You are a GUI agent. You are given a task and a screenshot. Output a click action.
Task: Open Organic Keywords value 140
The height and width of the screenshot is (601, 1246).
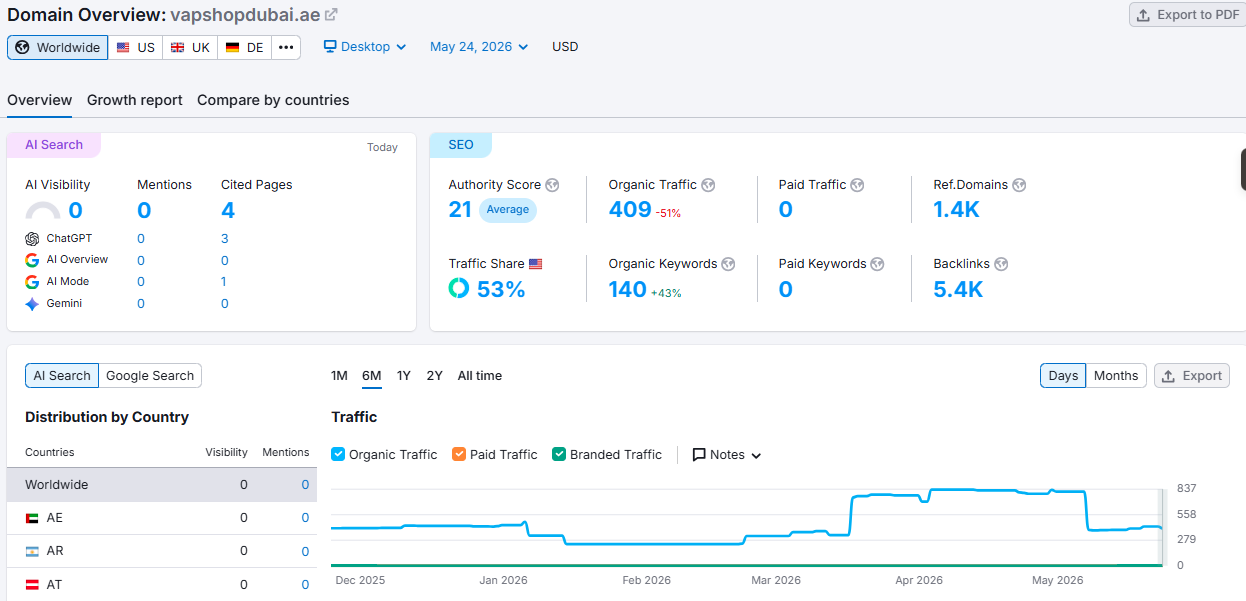628,290
